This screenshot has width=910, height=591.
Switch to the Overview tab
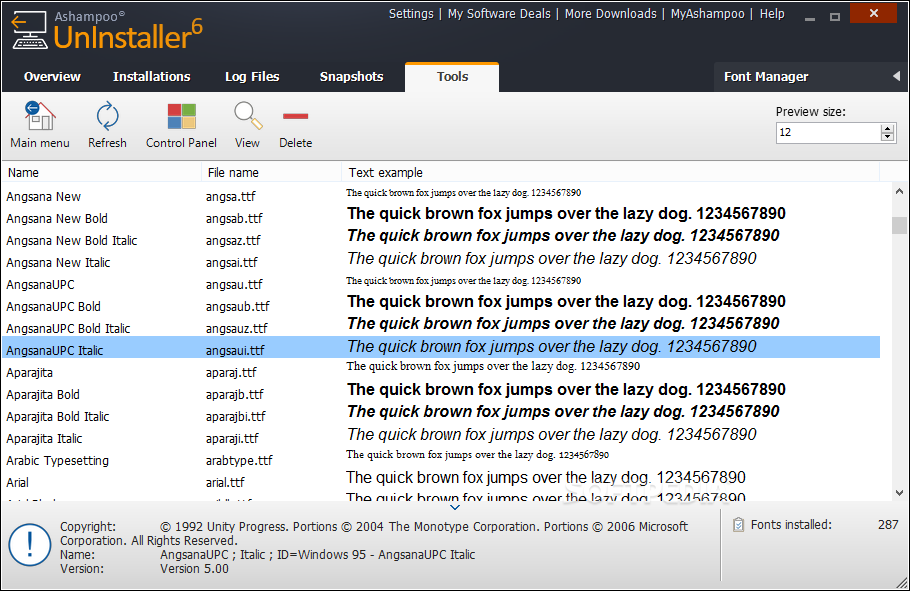pyautogui.click(x=52, y=77)
